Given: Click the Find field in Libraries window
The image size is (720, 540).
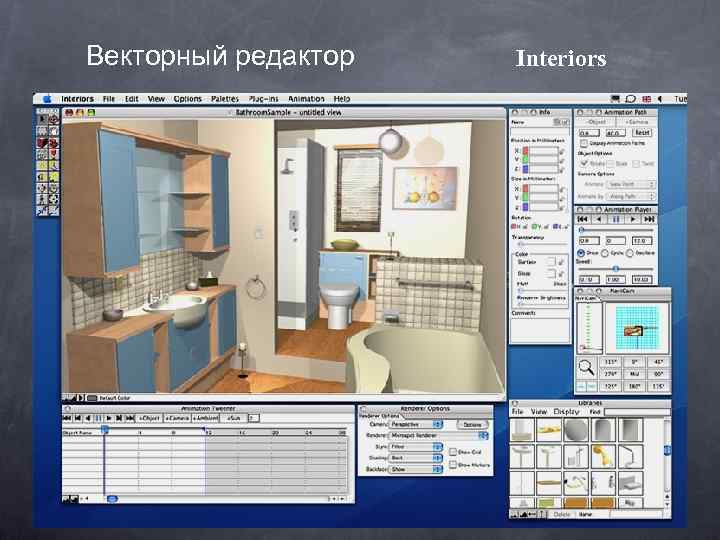Looking at the screenshot, I should pyautogui.click(x=636, y=412).
